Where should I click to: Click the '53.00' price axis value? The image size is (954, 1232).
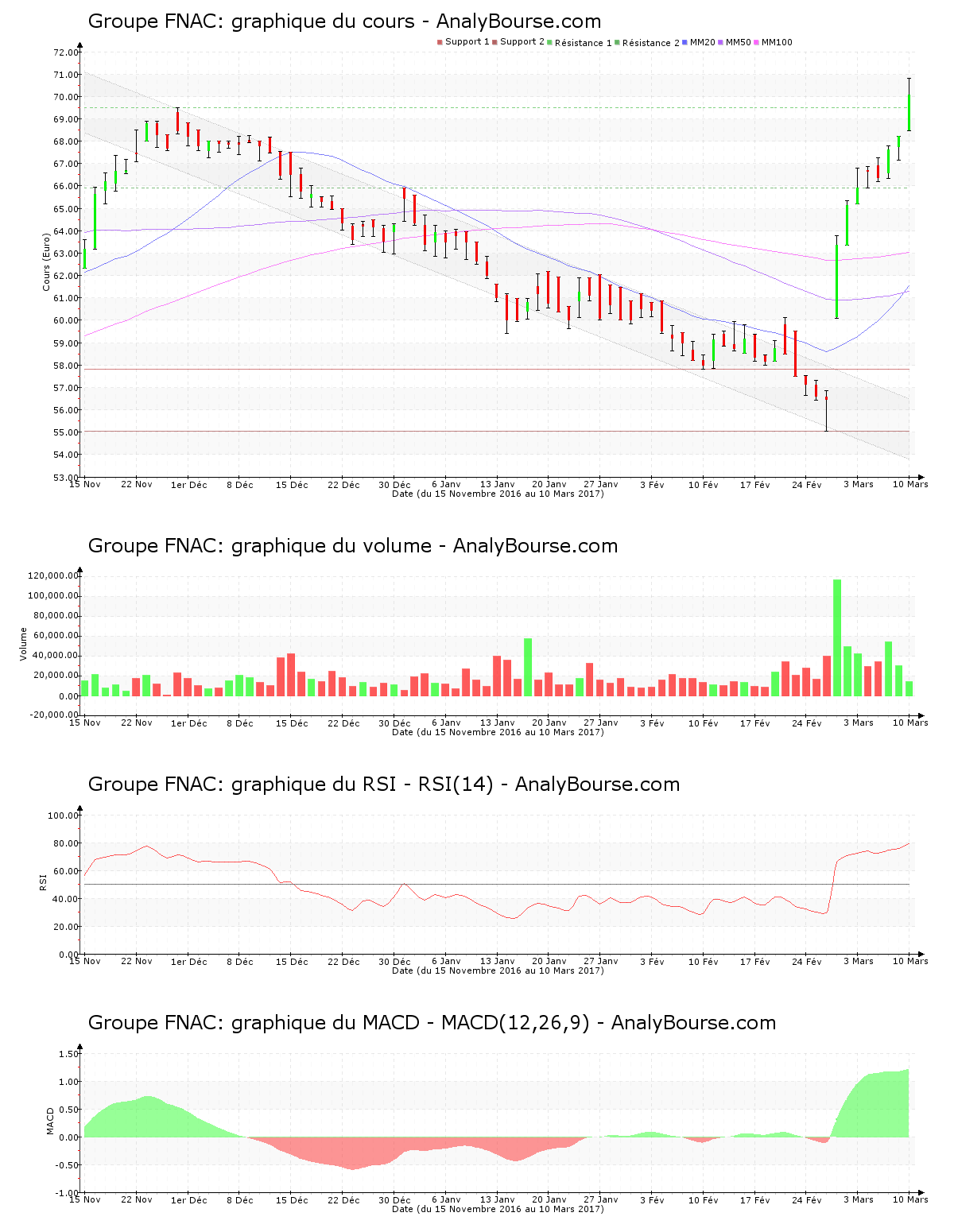tap(65, 478)
